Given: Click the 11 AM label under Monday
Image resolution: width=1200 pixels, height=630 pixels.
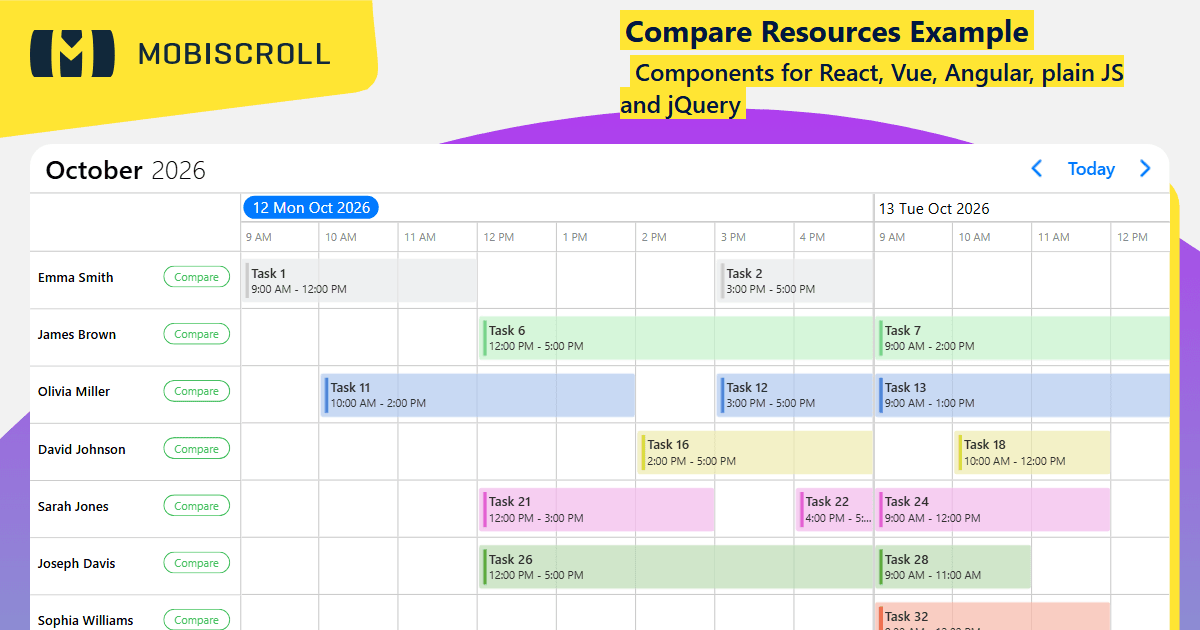Looking at the screenshot, I should [420, 237].
